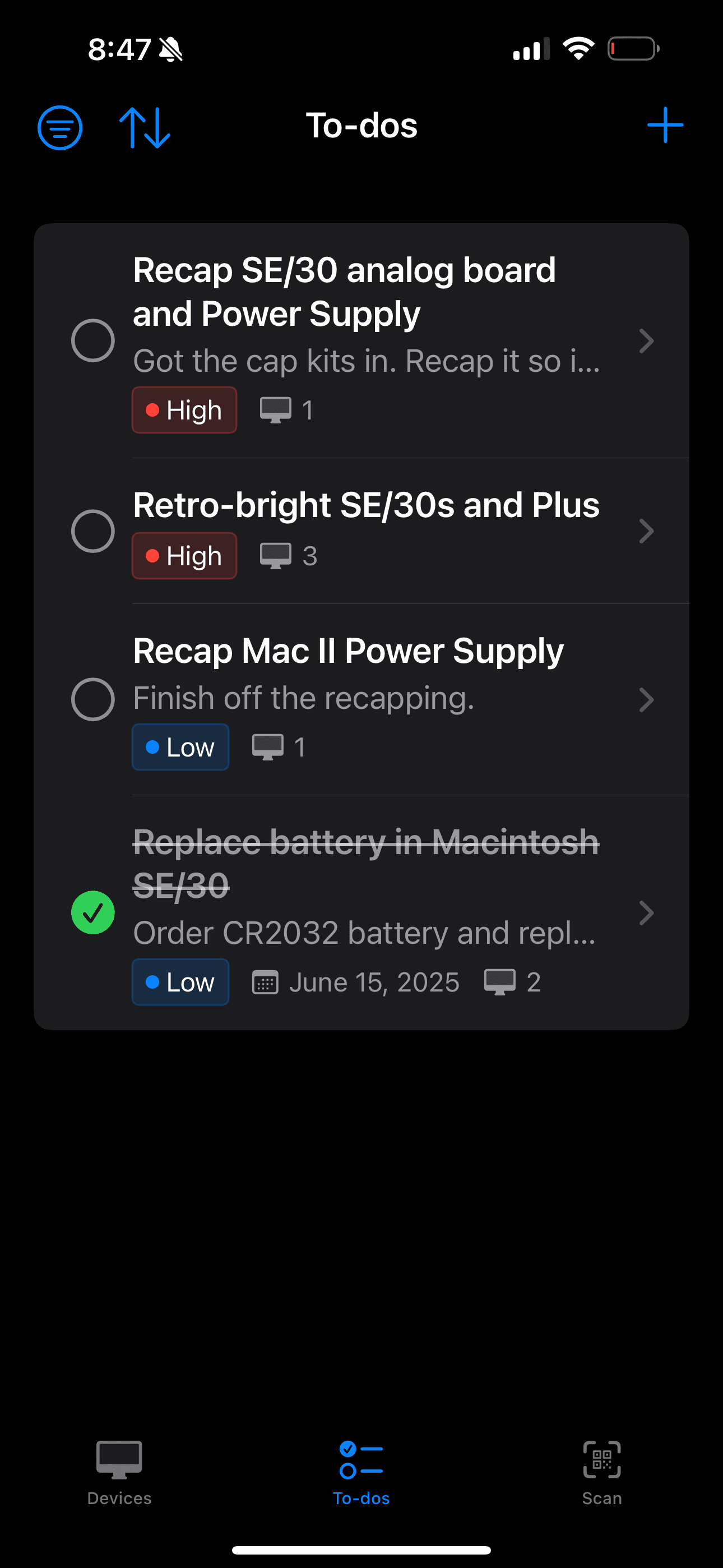723x1568 pixels.
Task: Uncheck the completed Replace battery task
Action: (x=93, y=912)
